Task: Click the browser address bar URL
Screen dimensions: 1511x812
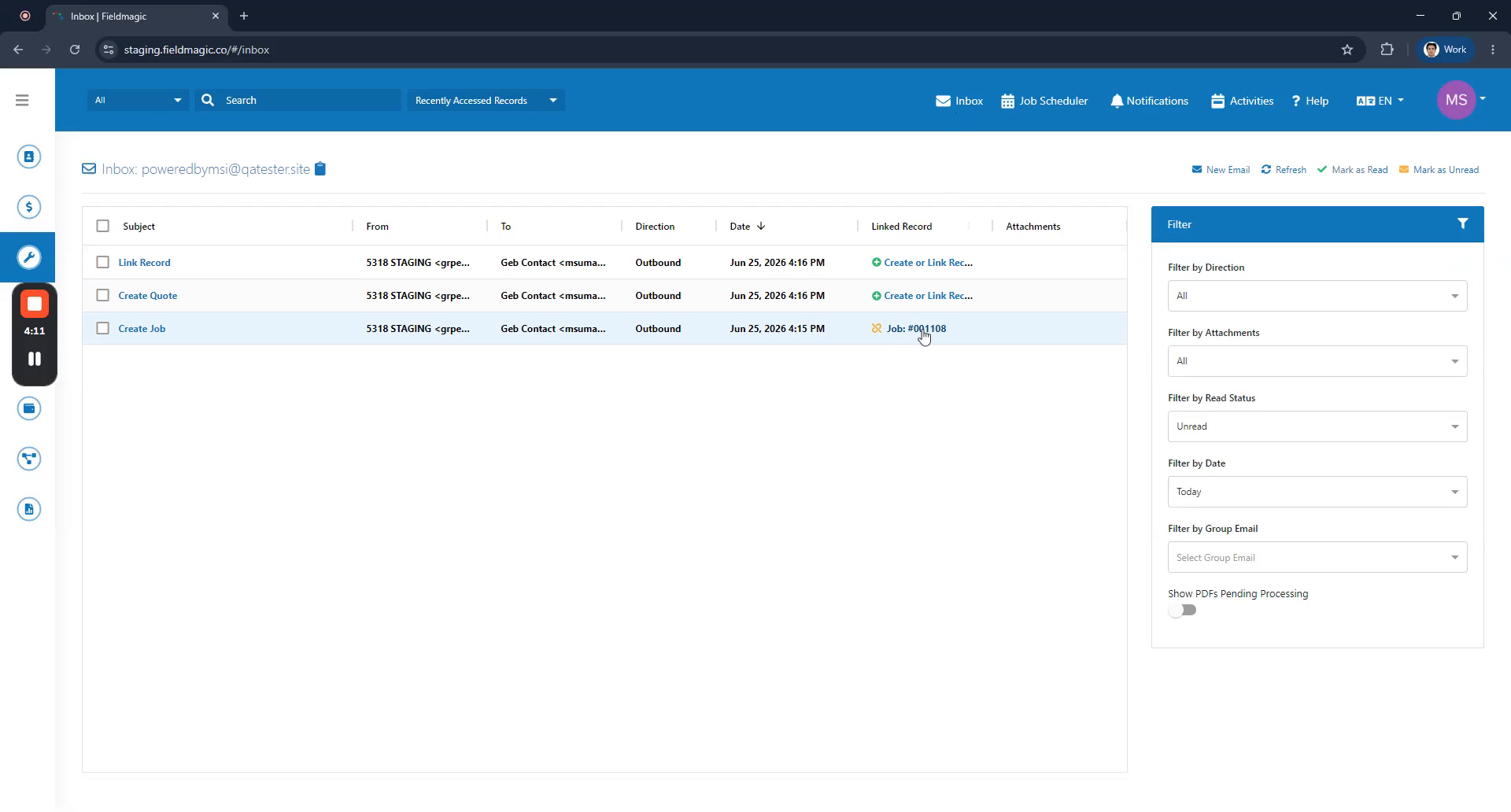Action: click(197, 50)
